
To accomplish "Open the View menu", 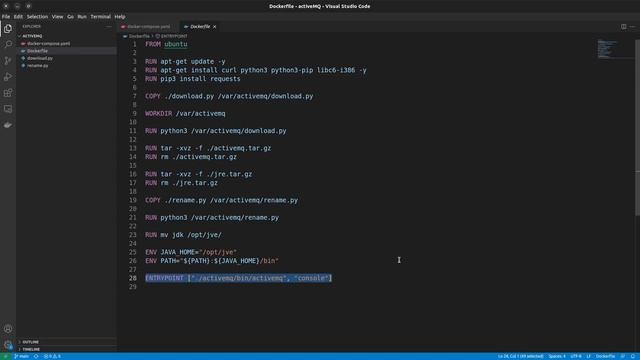I will point(57,17).
